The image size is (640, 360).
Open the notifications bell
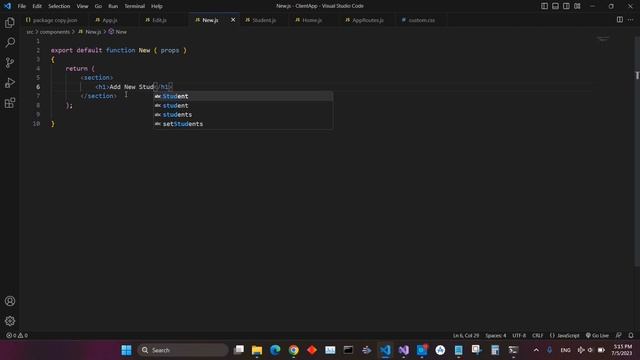(x=631, y=336)
